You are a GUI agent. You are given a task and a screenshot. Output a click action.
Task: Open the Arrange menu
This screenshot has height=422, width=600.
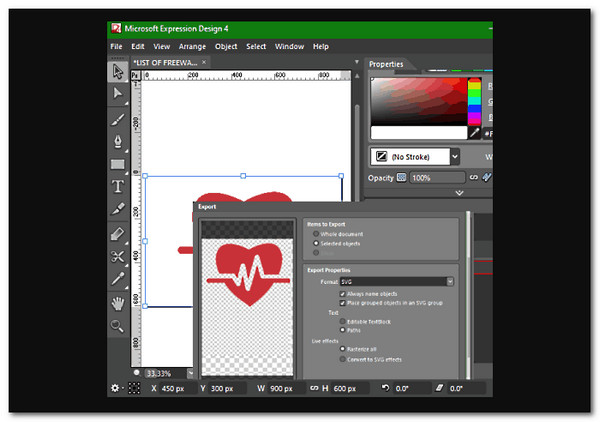coord(192,46)
